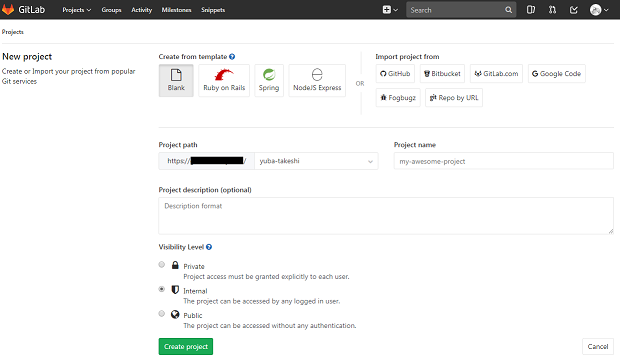The height and width of the screenshot is (360, 620).
Task: Import project from GitLab.com
Action: pos(496,74)
